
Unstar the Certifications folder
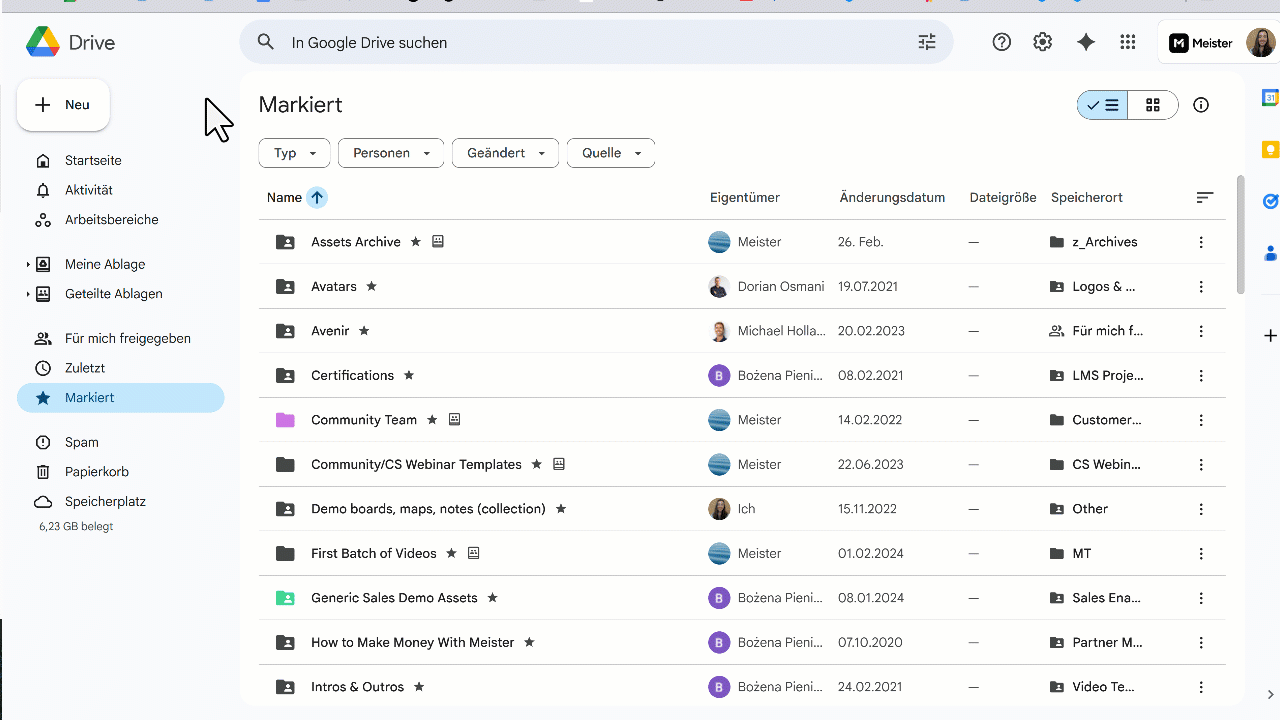click(x=408, y=375)
